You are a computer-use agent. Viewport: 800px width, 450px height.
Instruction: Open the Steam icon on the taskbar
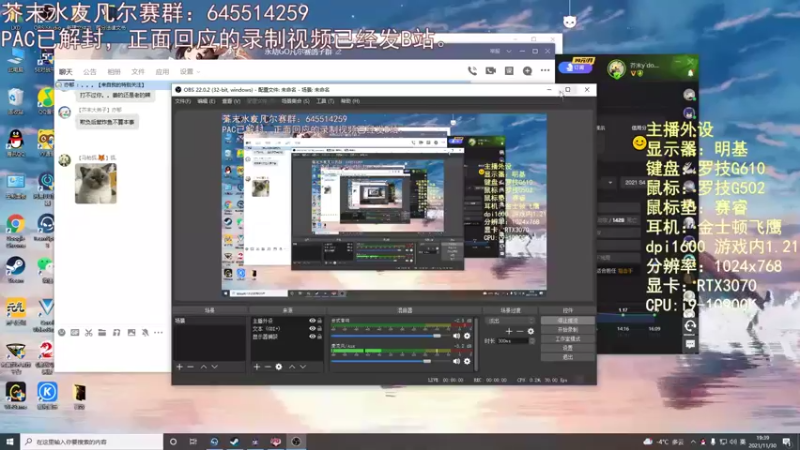tap(234, 442)
